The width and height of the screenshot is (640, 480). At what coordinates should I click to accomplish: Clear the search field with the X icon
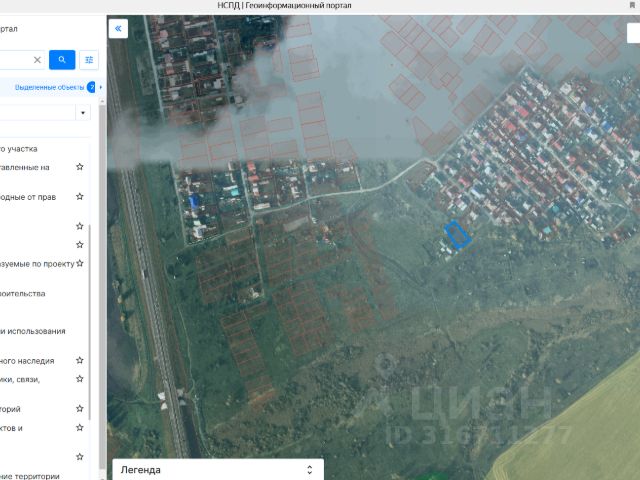pyautogui.click(x=37, y=60)
